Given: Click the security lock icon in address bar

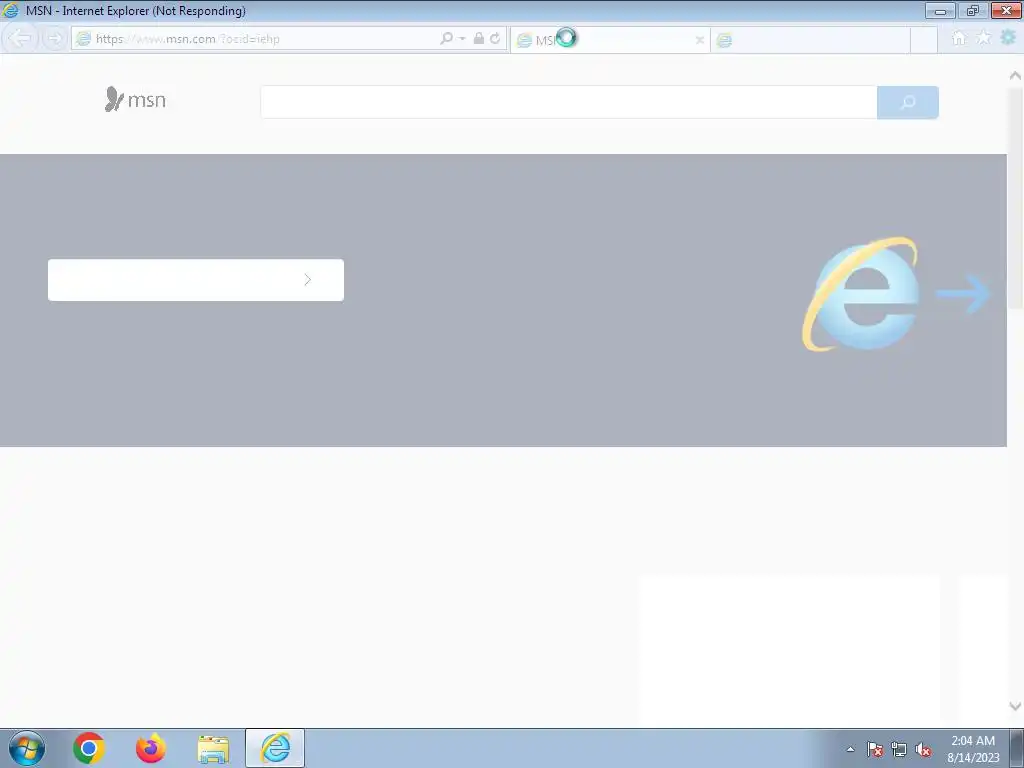Looking at the screenshot, I should (479, 39).
